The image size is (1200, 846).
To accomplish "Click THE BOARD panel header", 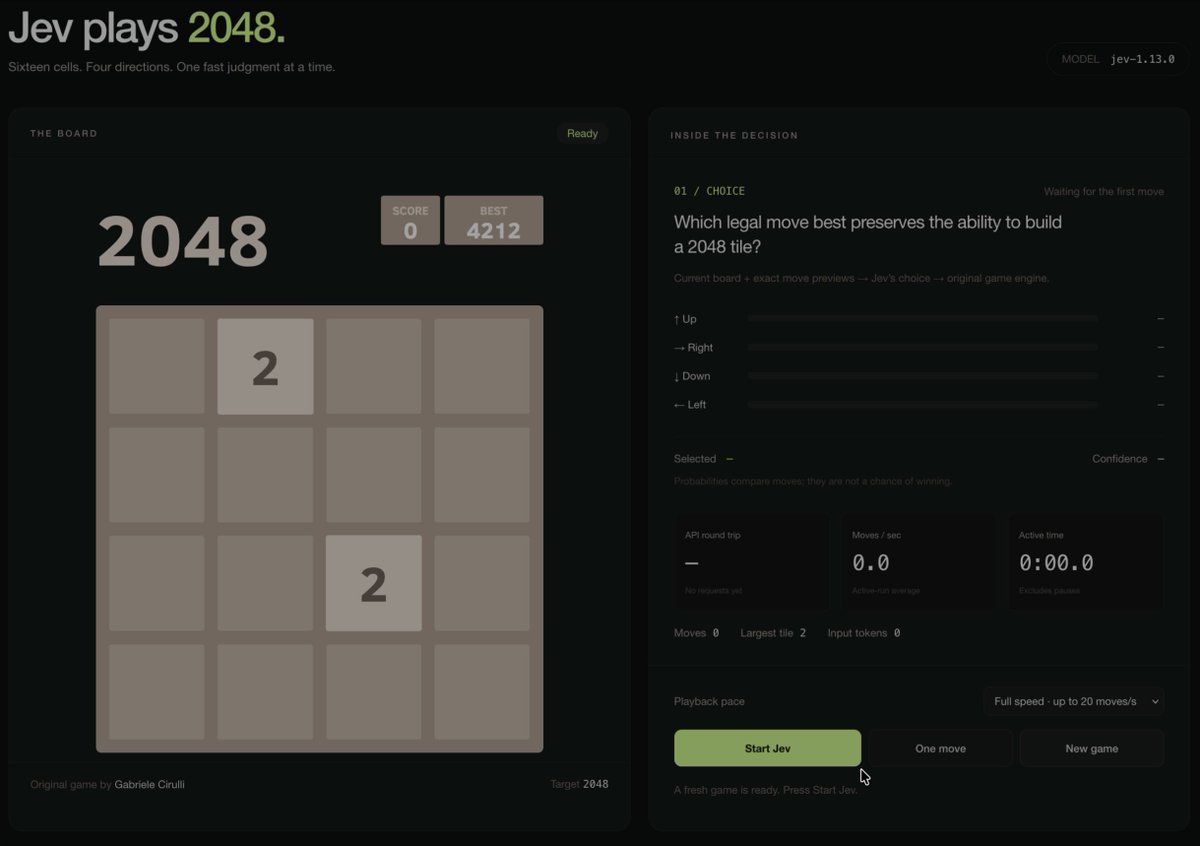I will point(64,133).
